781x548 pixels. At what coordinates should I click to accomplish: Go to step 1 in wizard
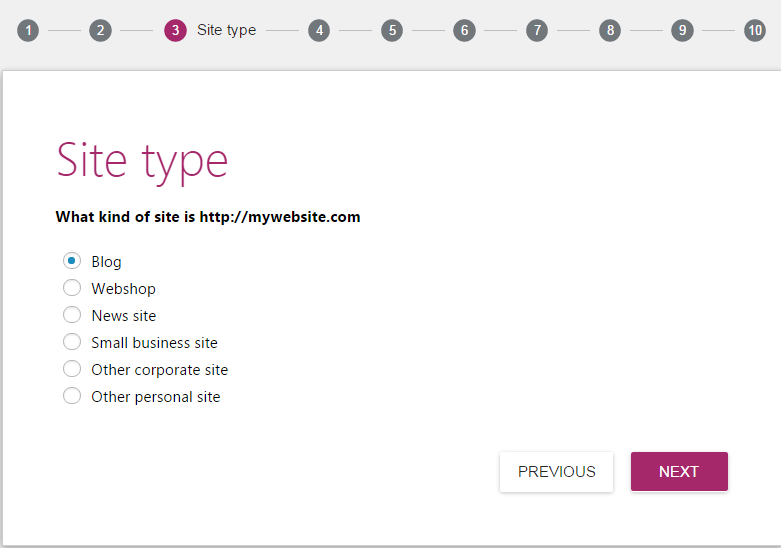[x=28, y=30]
